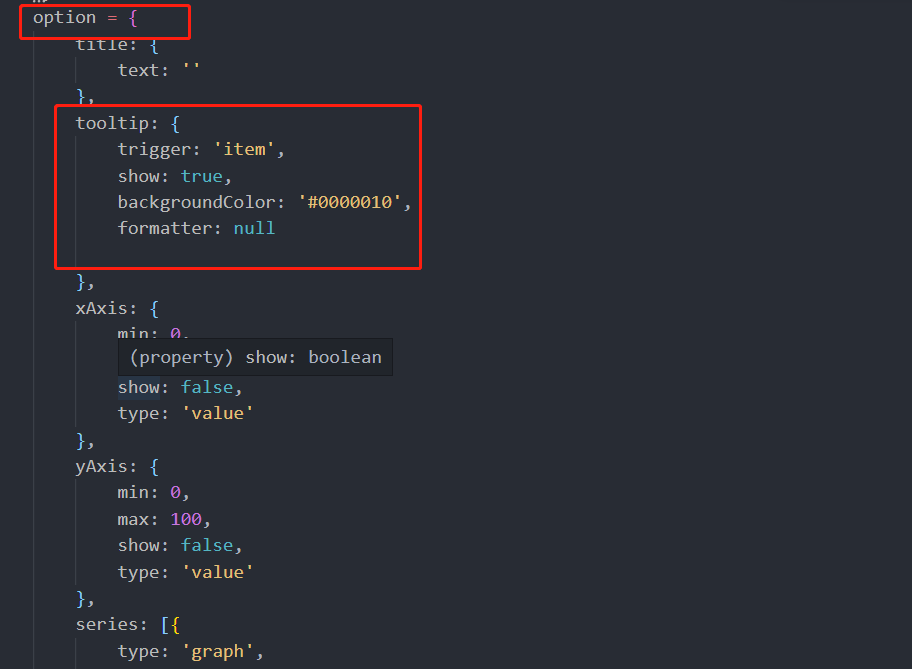Click 'show' key inside yAxis block
Image resolution: width=912 pixels, height=669 pixels.
coord(138,546)
